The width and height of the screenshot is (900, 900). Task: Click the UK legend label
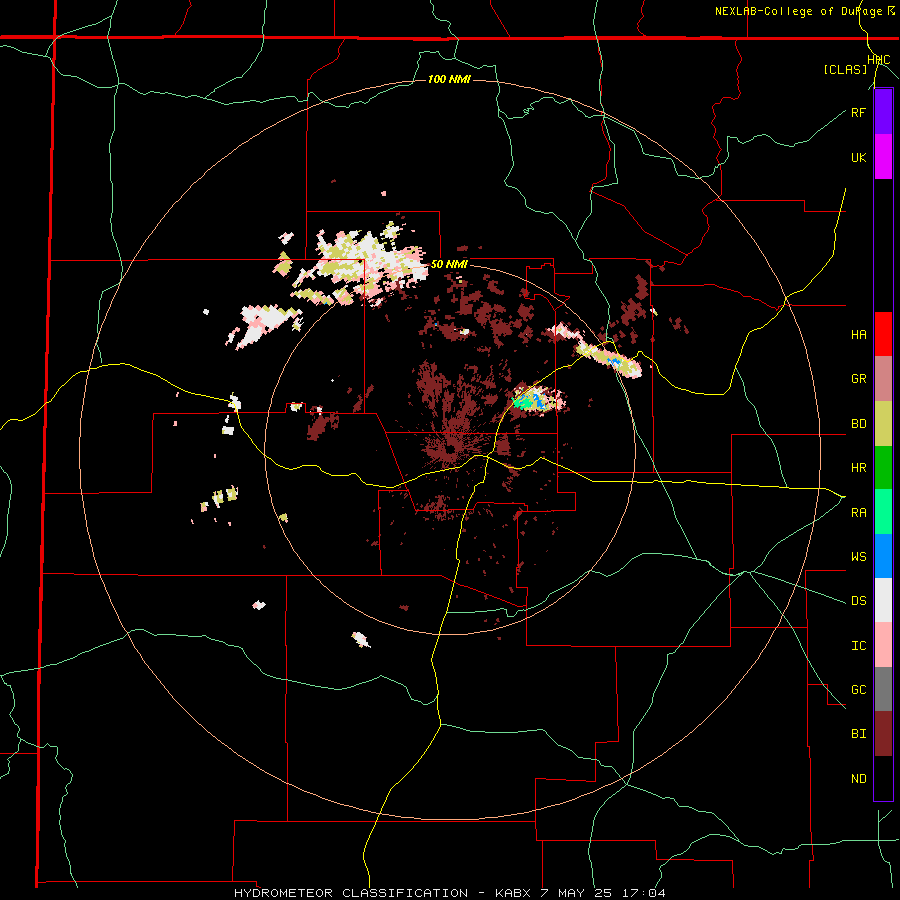(858, 157)
